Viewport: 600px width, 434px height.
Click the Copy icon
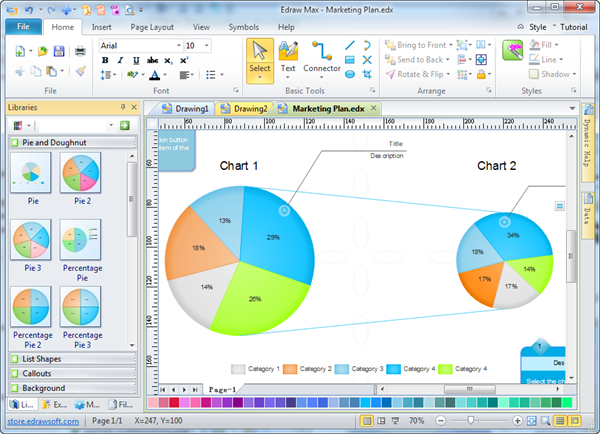[35, 71]
